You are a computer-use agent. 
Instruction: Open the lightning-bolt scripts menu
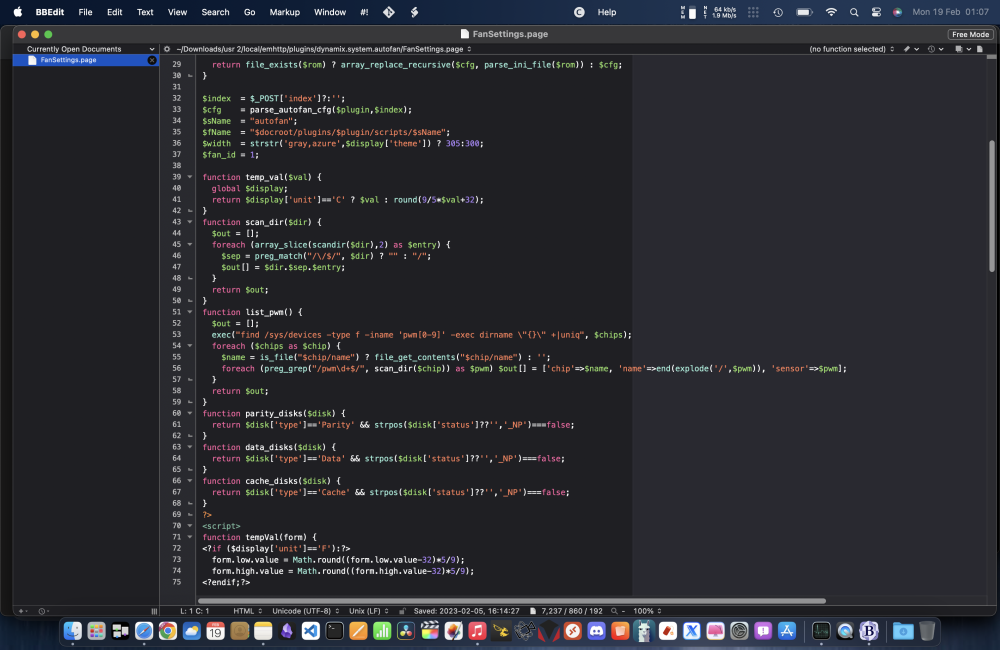pos(414,12)
